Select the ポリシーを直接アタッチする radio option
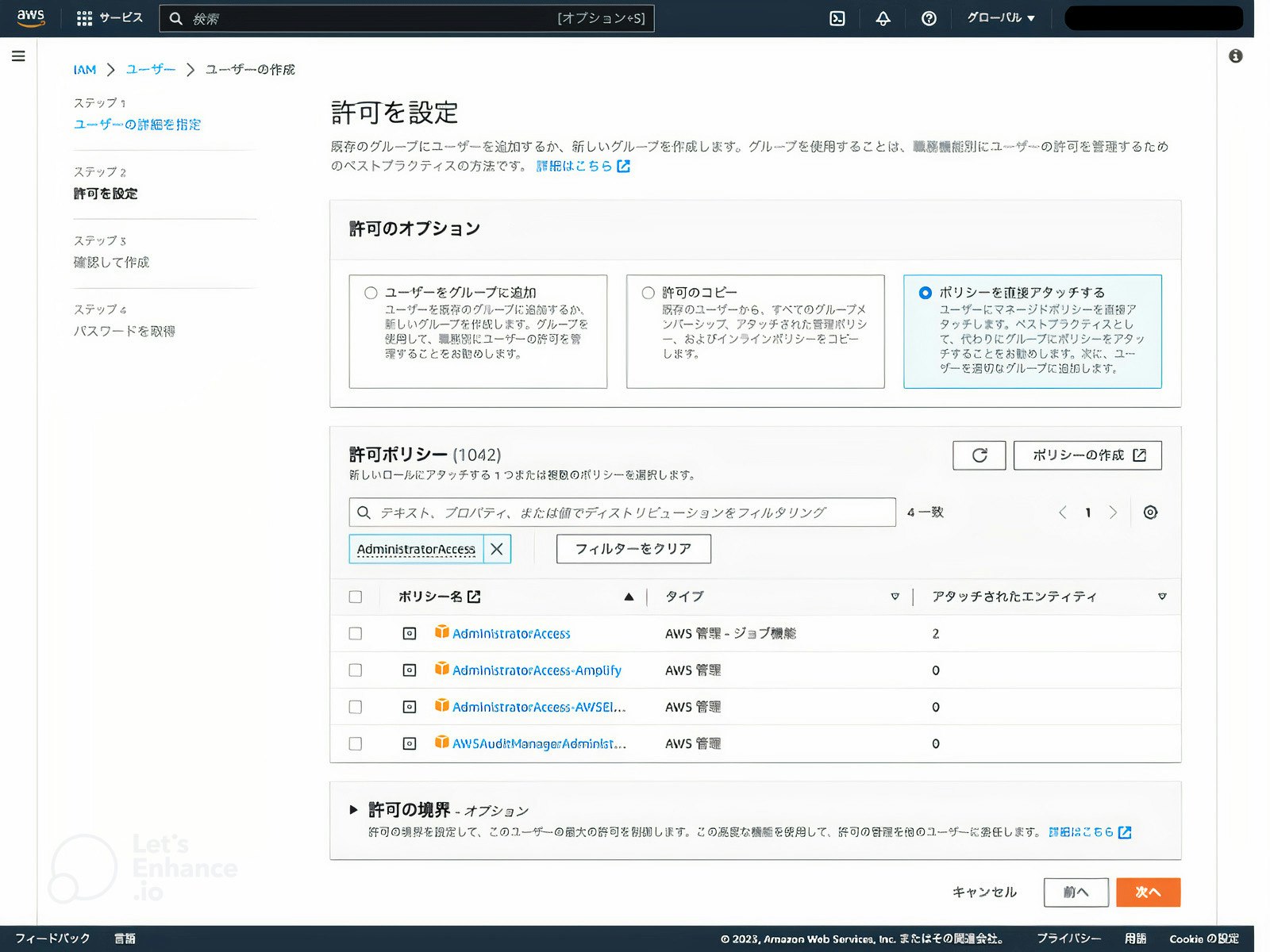The width and height of the screenshot is (1270, 952). (925, 293)
